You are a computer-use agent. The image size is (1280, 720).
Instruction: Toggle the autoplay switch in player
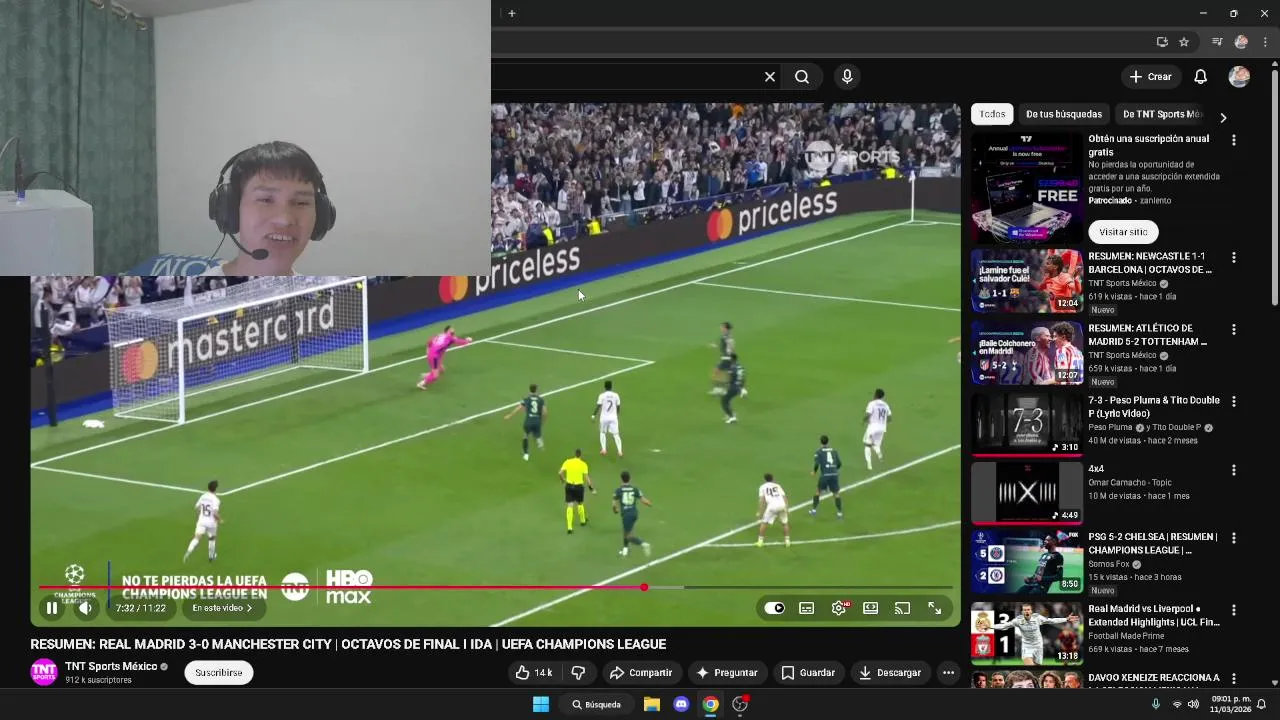(x=775, y=608)
